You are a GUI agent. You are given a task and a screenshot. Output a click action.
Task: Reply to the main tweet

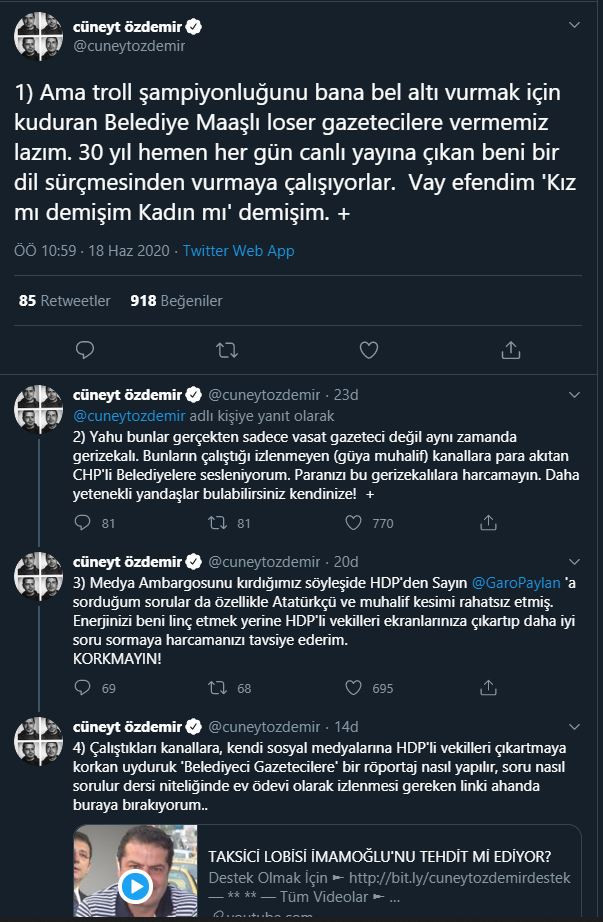[x=85, y=350]
